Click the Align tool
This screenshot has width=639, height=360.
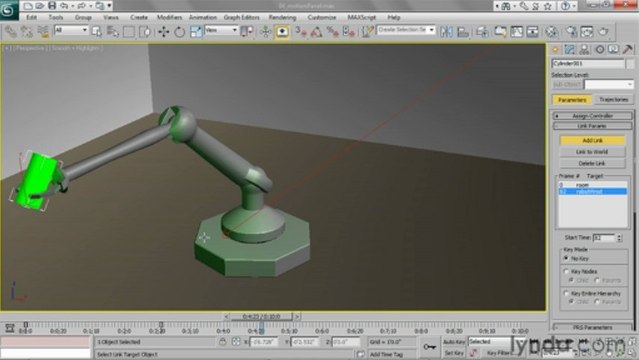coord(463,31)
